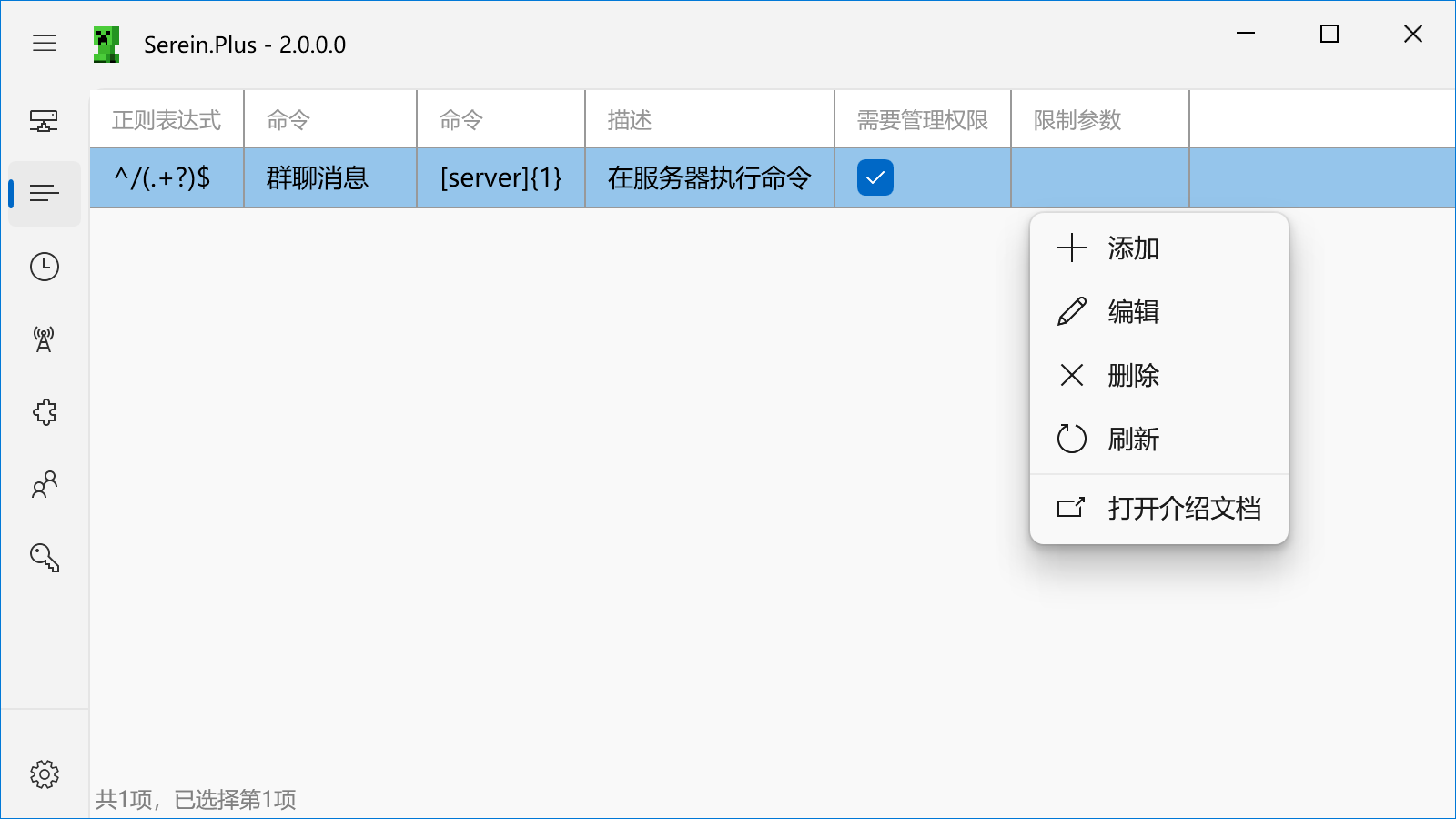Click the status text 共1项，已选择第1项

[x=196, y=799]
